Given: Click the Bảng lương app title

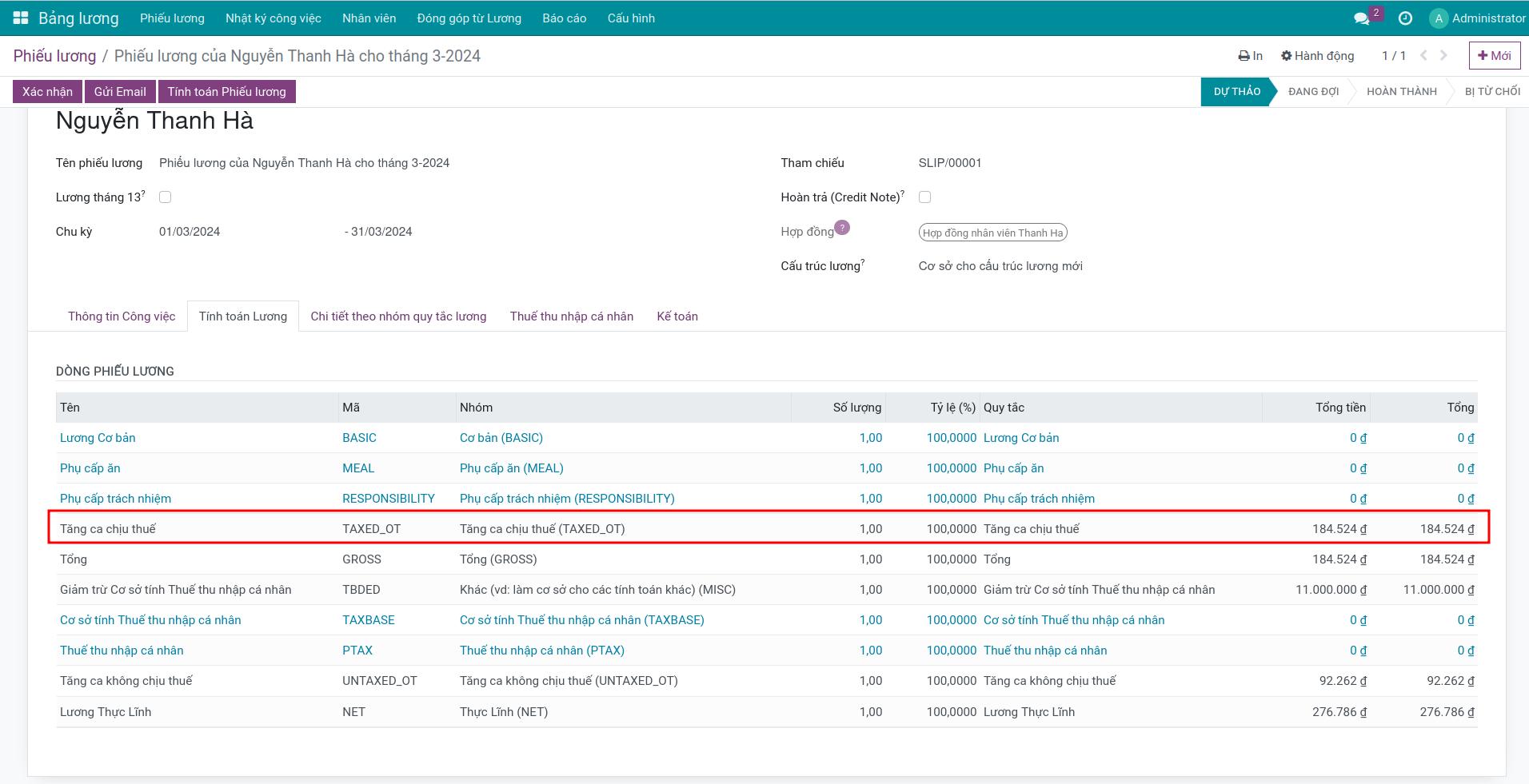Looking at the screenshot, I should 78,18.
